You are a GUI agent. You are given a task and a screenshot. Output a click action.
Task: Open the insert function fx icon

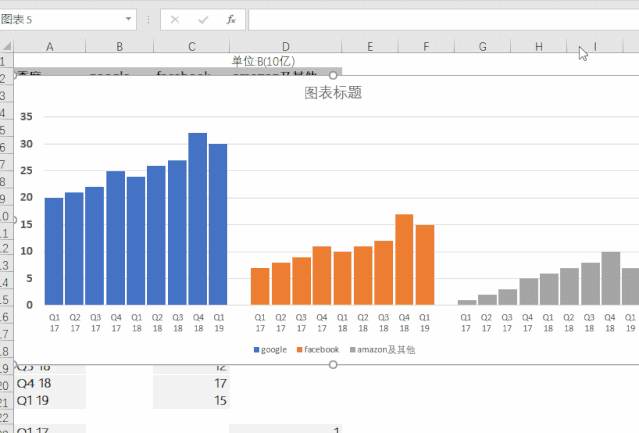click(231, 20)
